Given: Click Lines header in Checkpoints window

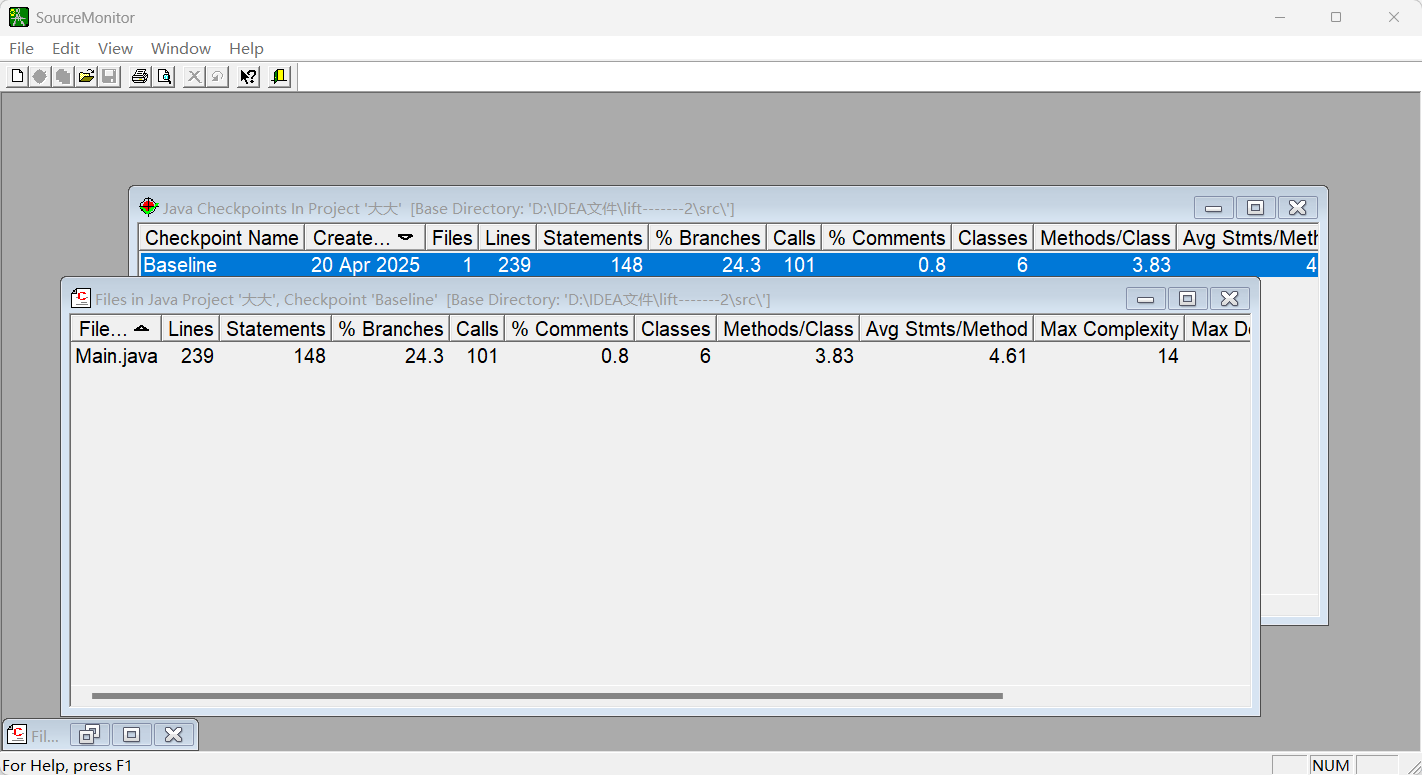Looking at the screenshot, I should pyautogui.click(x=508, y=238).
